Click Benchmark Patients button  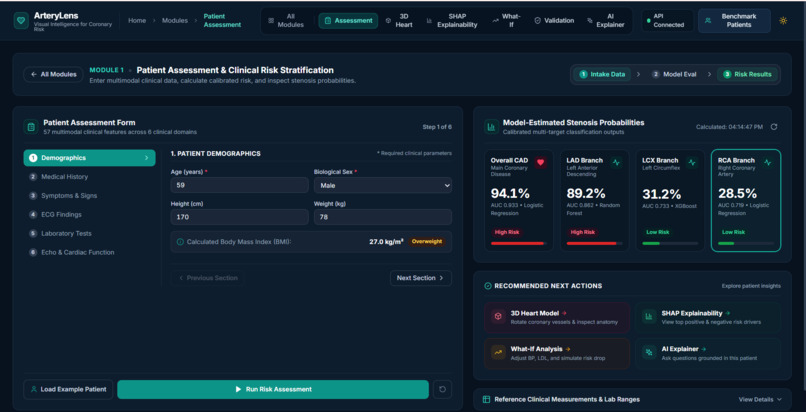pos(734,21)
